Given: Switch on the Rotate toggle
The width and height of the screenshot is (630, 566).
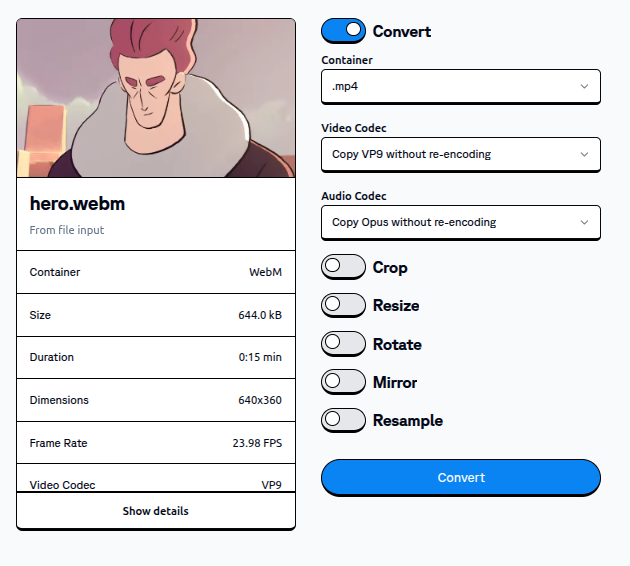Looking at the screenshot, I should [x=343, y=344].
